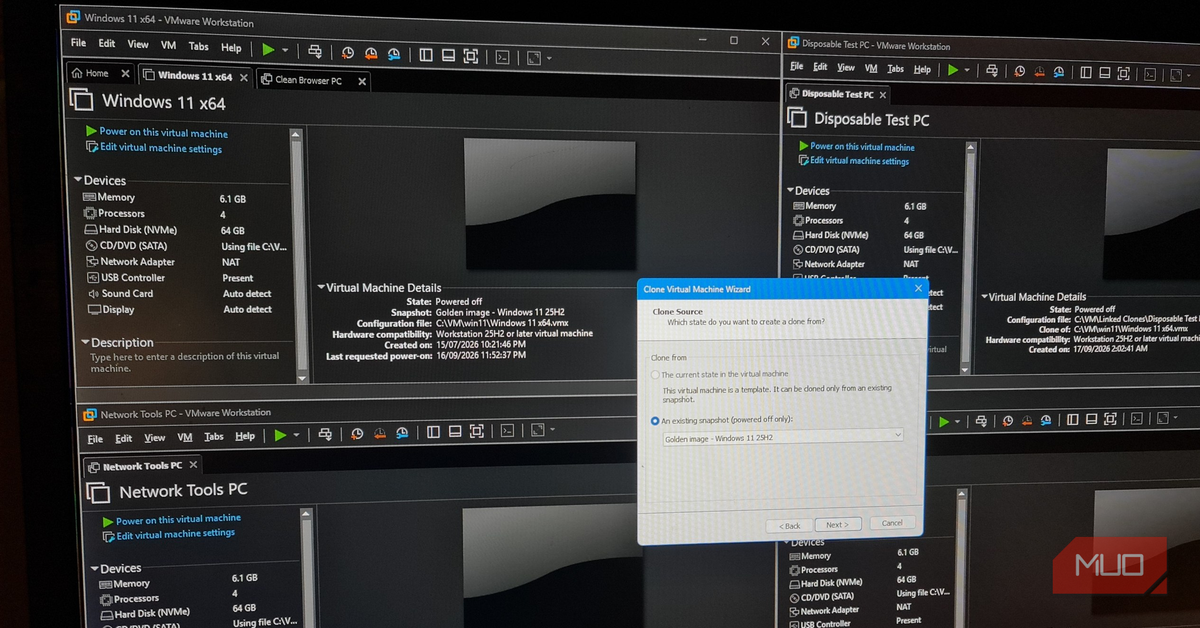Image resolution: width=1200 pixels, height=628 pixels.
Task: Collapse Devices section in Network Tools PC window
Action: 93,568
